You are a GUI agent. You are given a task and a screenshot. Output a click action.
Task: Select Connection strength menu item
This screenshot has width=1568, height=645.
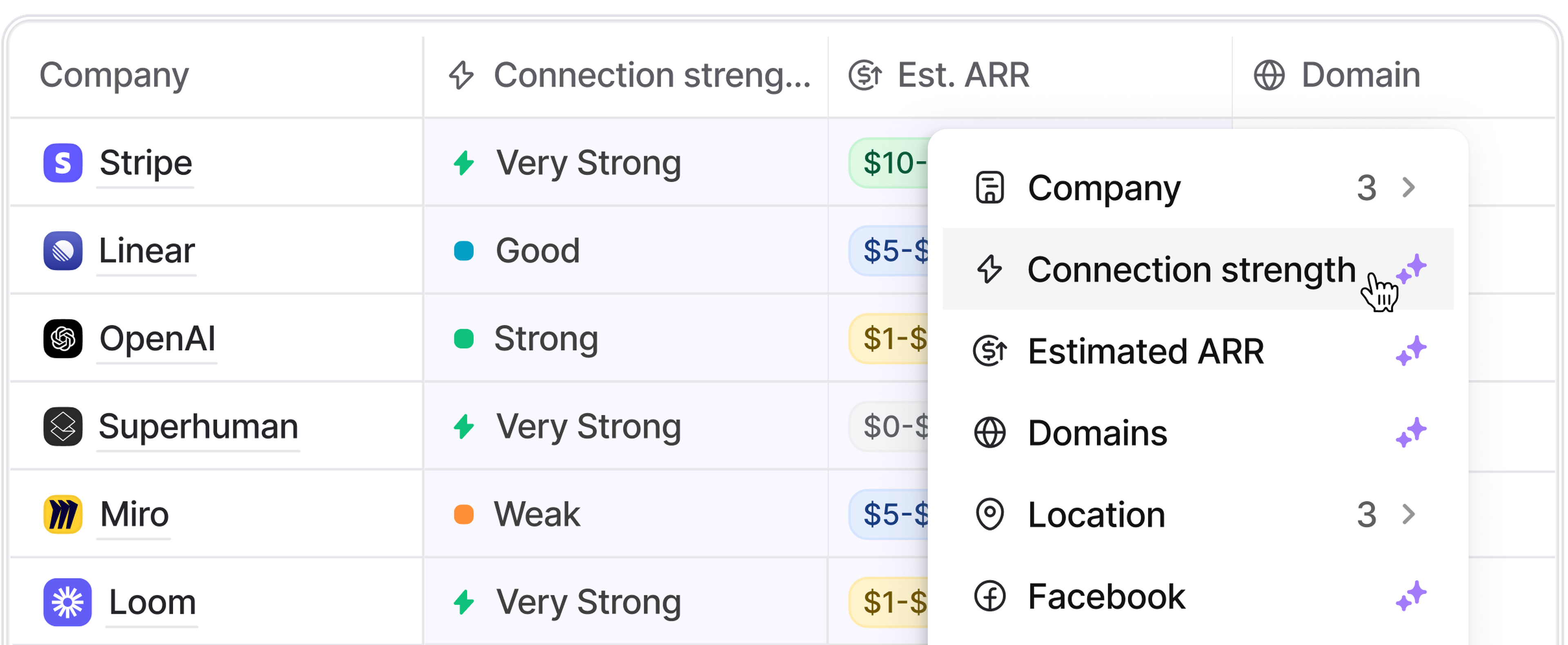click(x=1191, y=269)
